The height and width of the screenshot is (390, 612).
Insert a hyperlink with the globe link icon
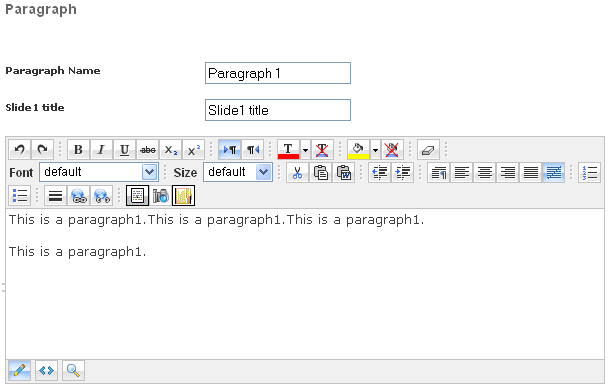point(78,196)
